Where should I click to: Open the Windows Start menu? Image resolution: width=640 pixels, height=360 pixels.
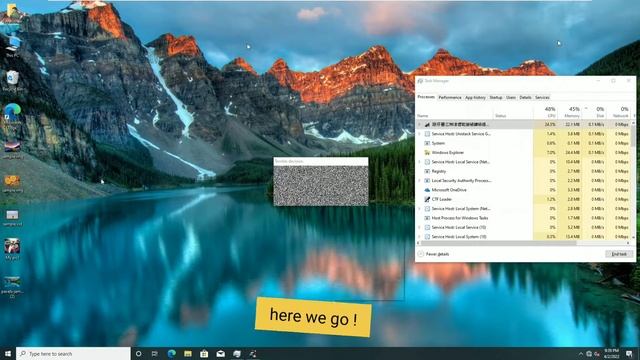[8, 353]
